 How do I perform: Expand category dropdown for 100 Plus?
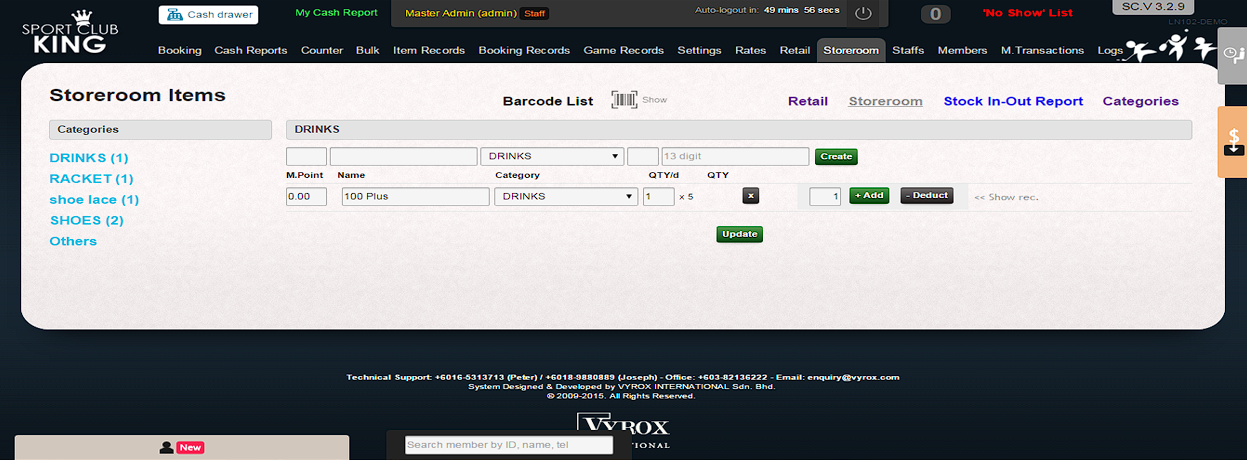pyautogui.click(x=565, y=197)
